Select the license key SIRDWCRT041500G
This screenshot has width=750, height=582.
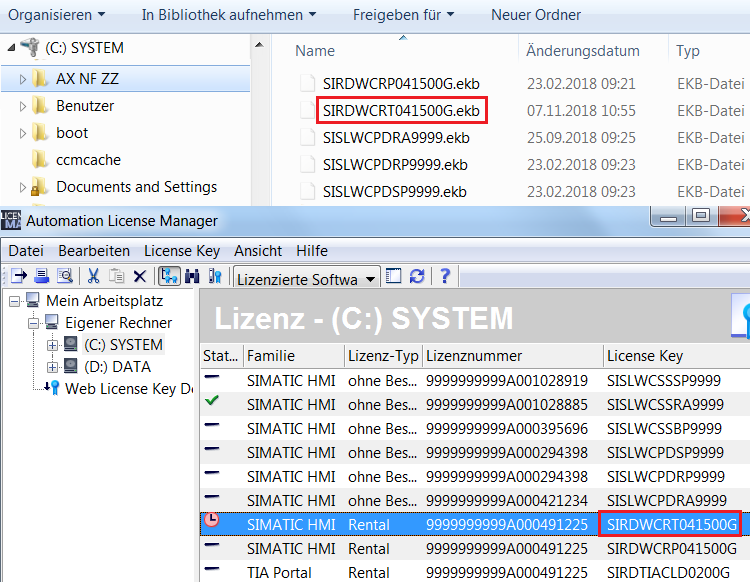tap(672, 525)
